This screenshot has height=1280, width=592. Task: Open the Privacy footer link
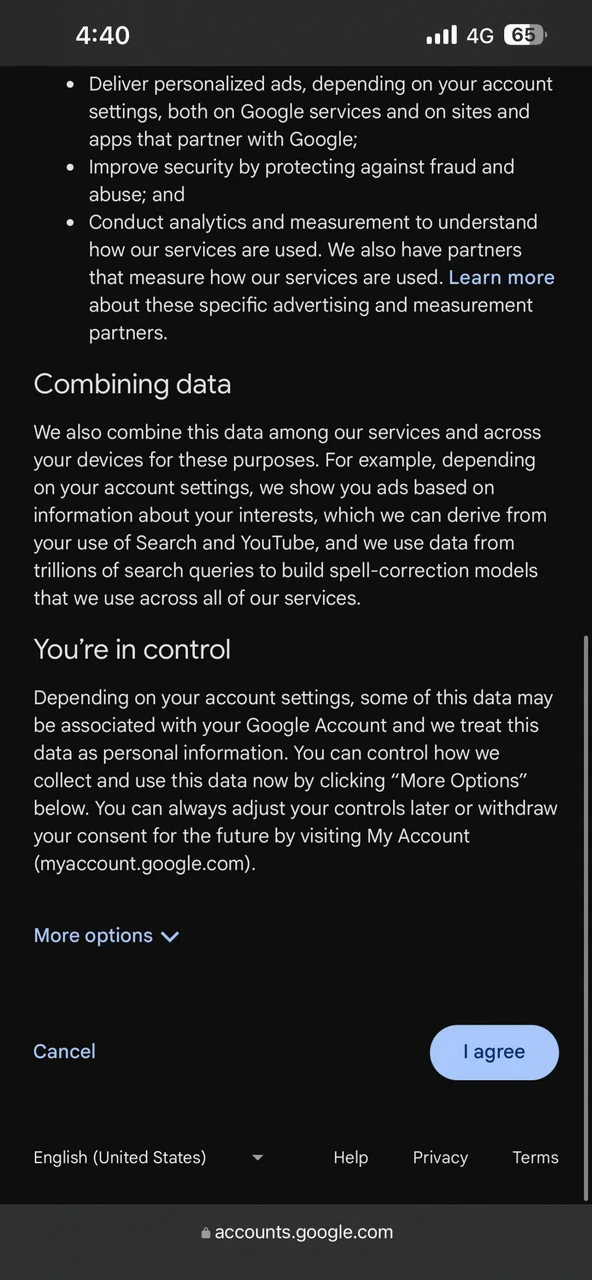(440, 1157)
